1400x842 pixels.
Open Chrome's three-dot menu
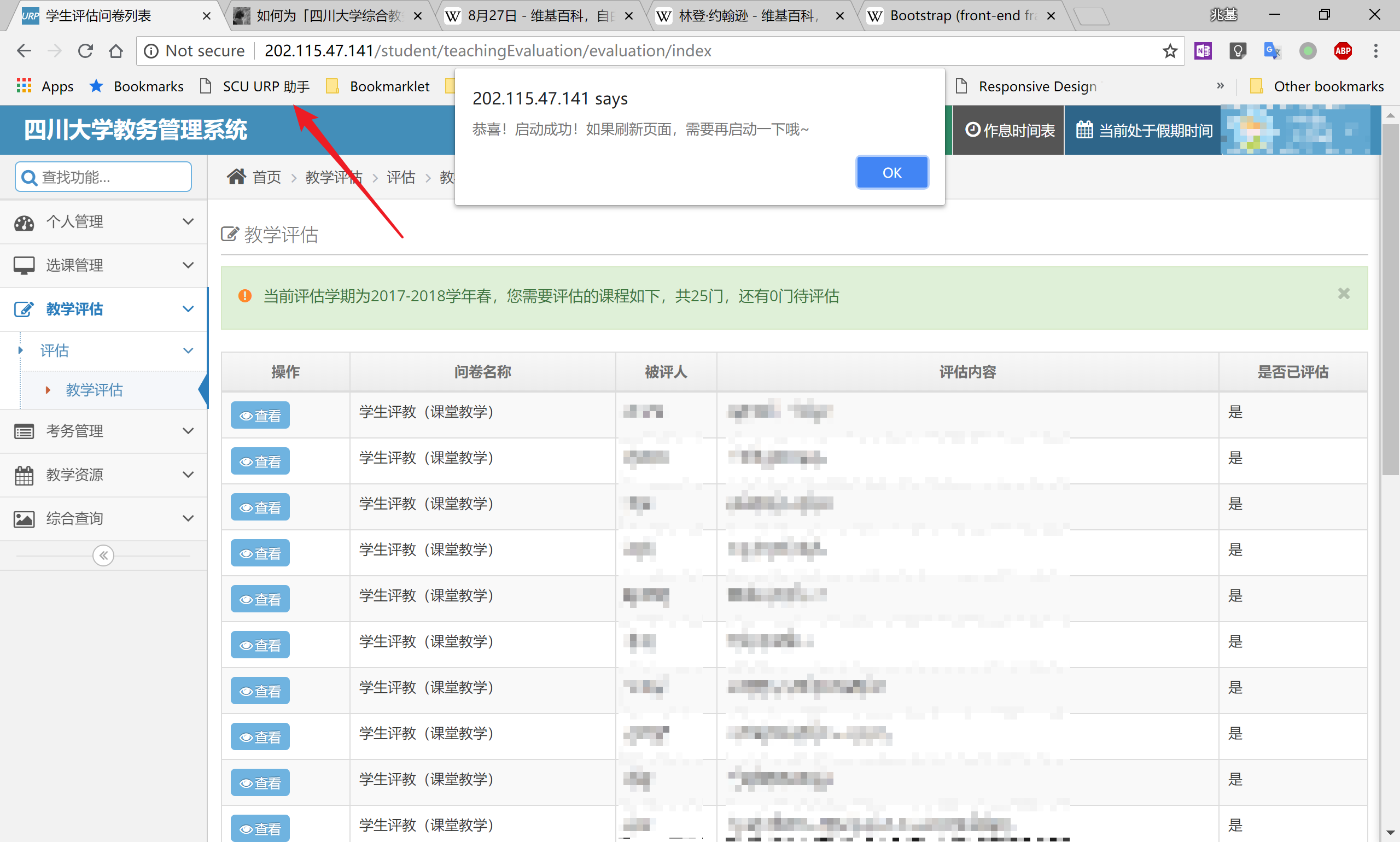click(x=1376, y=50)
